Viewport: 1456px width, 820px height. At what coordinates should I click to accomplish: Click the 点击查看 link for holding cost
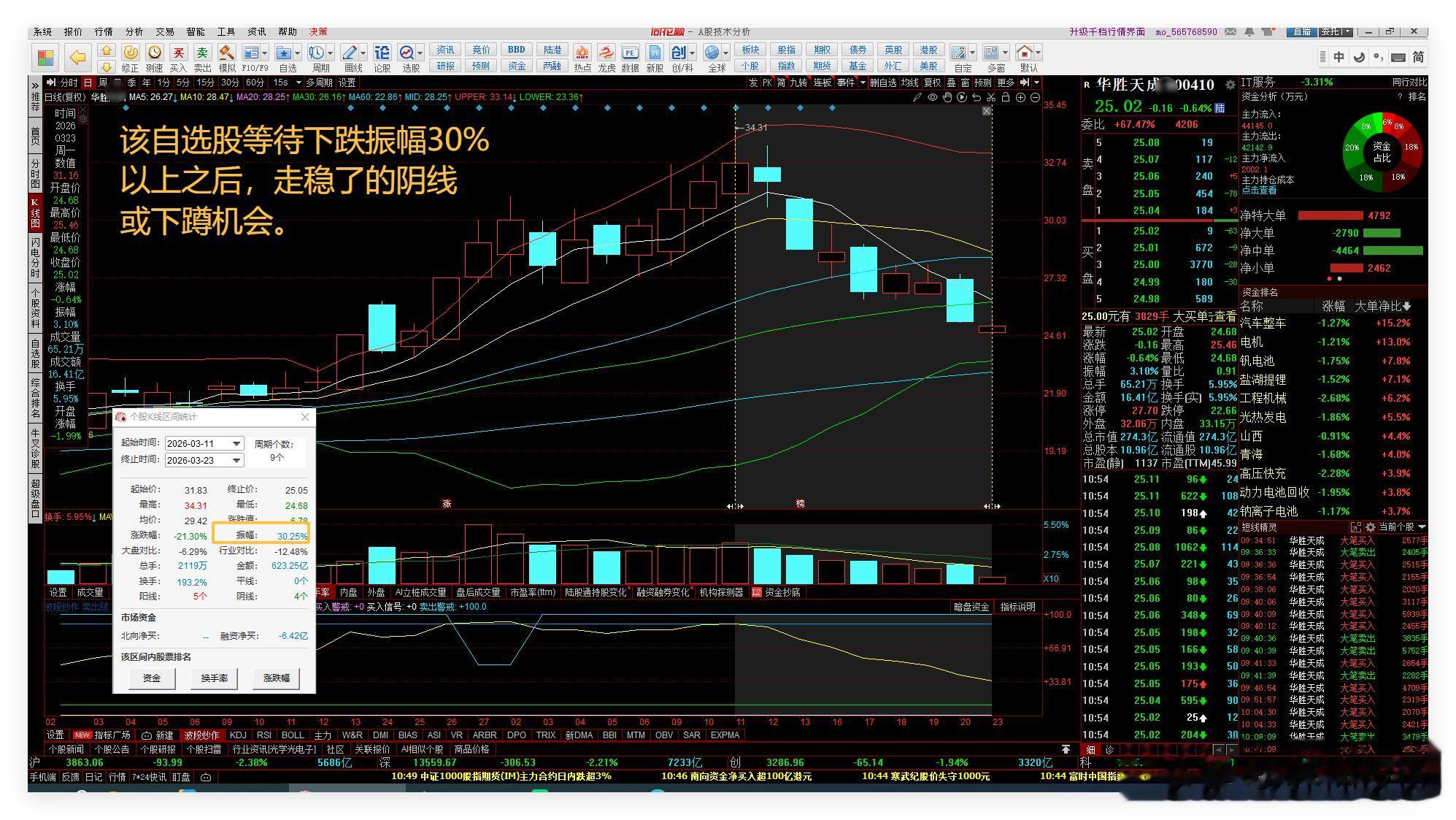click(1259, 191)
